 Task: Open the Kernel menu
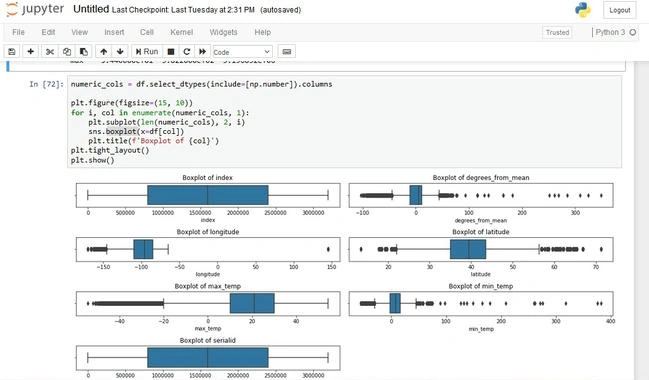click(x=182, y=32)
